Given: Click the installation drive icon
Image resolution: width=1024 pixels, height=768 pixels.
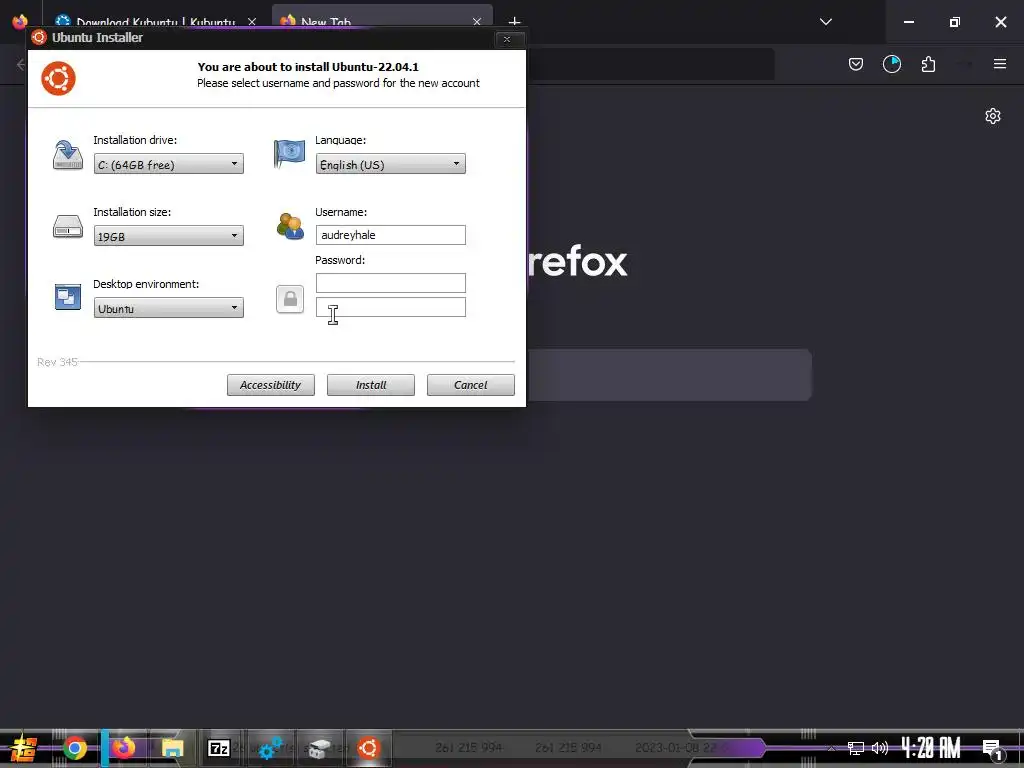Looking at the screenshot, I should pos(68,155).
